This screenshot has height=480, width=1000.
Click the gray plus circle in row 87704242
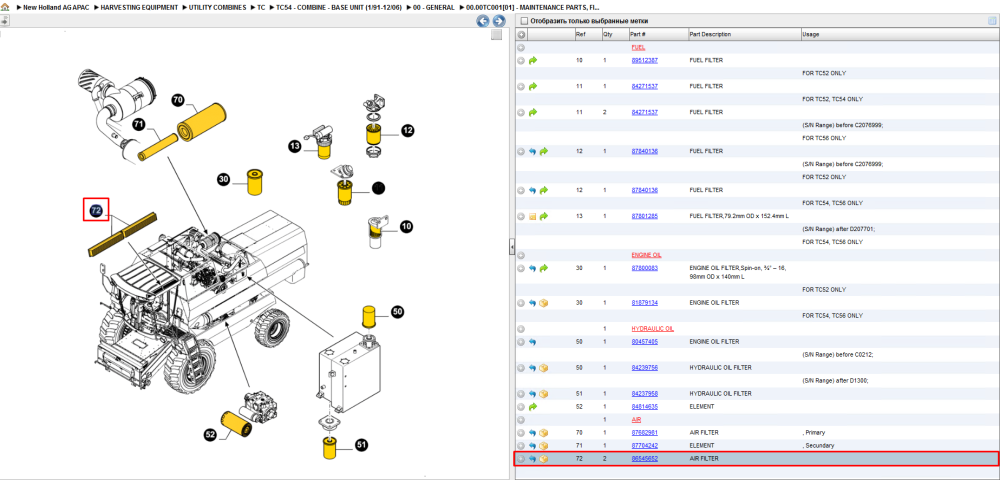click(521, 446)
